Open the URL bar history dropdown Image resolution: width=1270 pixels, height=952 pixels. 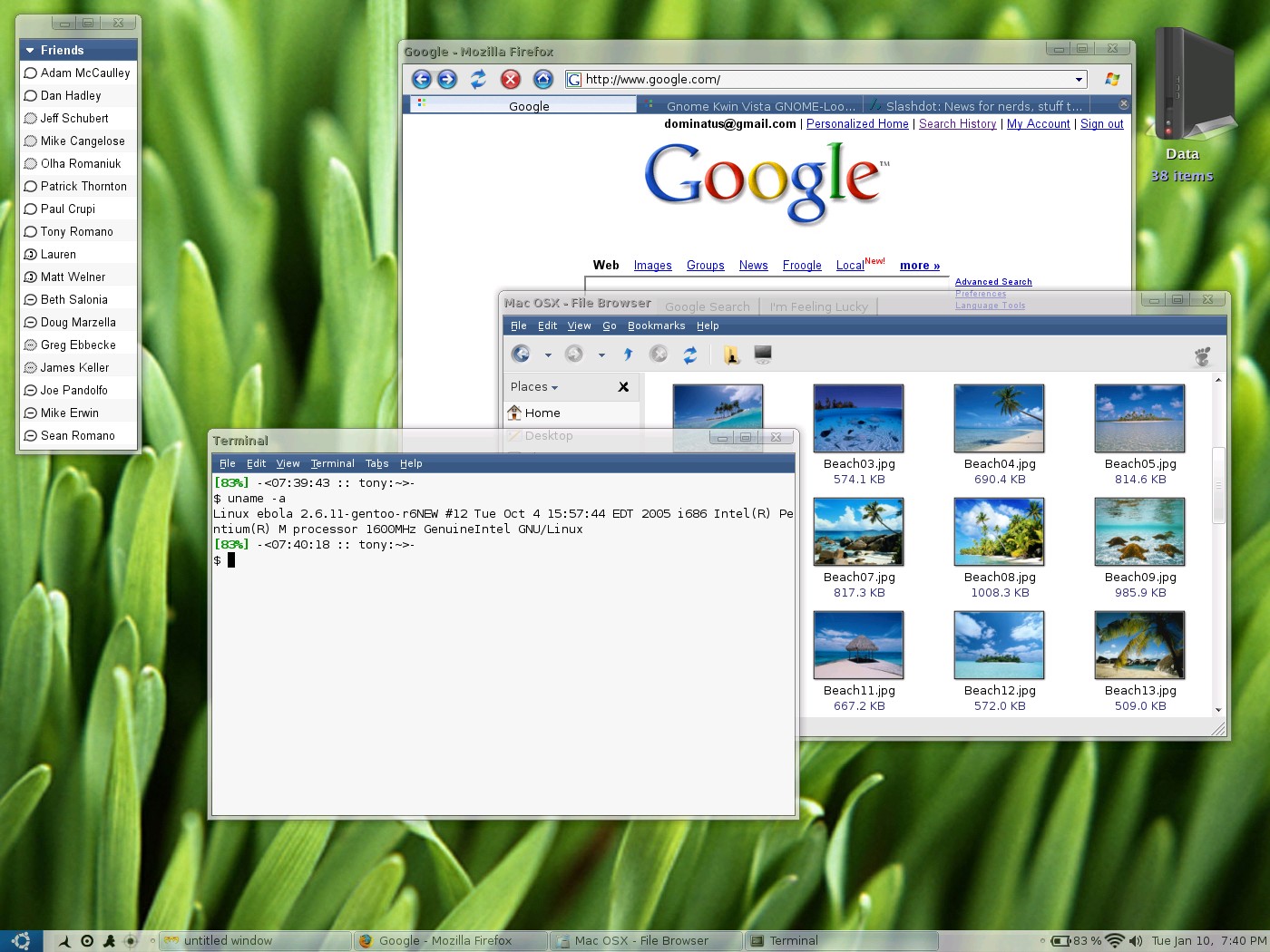pos(1079,80)
